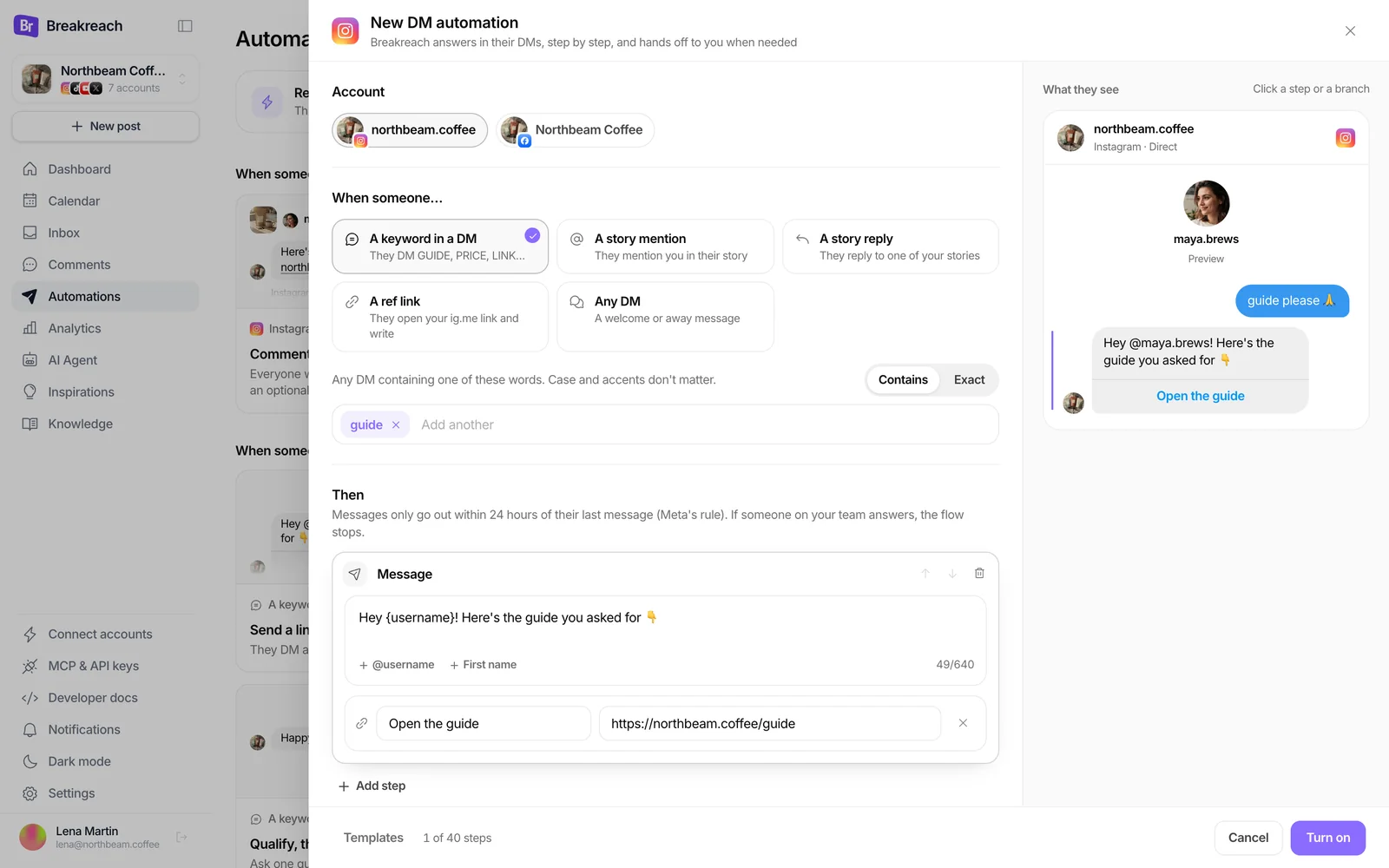Image resolution: width=1389 pixels, height=868 pixels.
Task: Click Add step below the message
Action: [x=372, y=786]
